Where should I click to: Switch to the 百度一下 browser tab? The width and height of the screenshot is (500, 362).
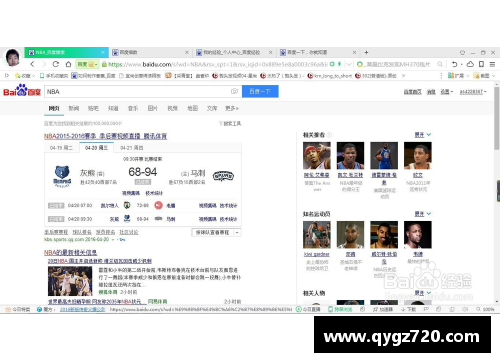tap(318, 52)
